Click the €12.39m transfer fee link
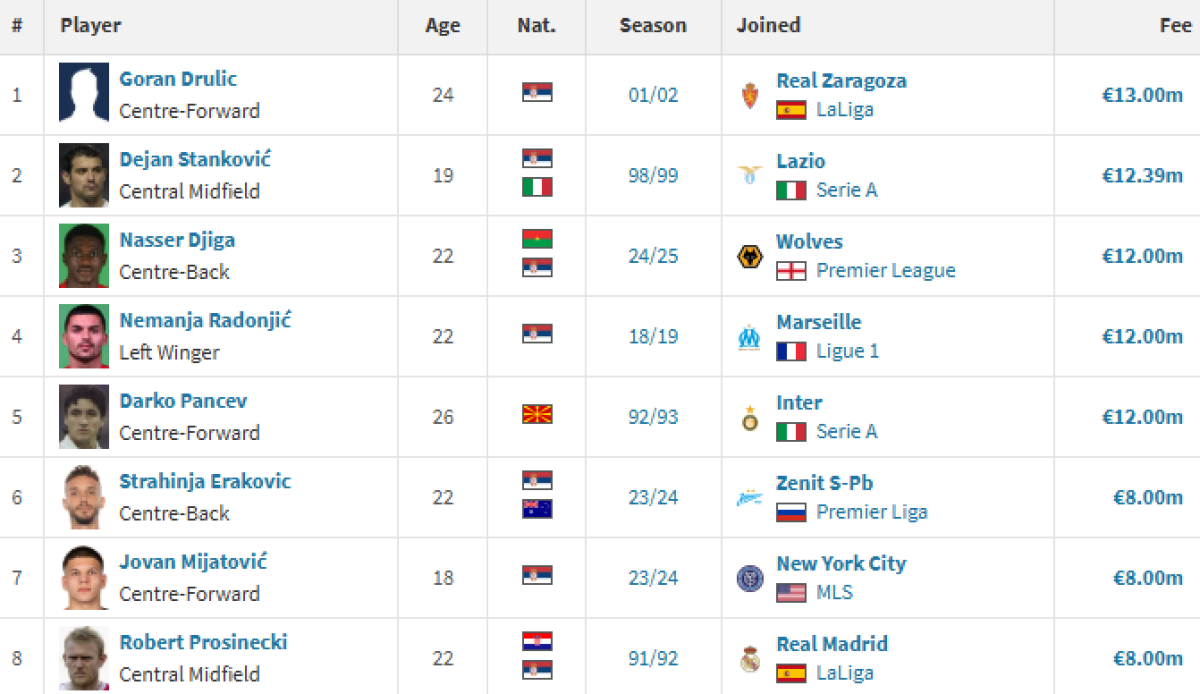This screenshot has width=1200, height=694. click(x=1142, y=176)
